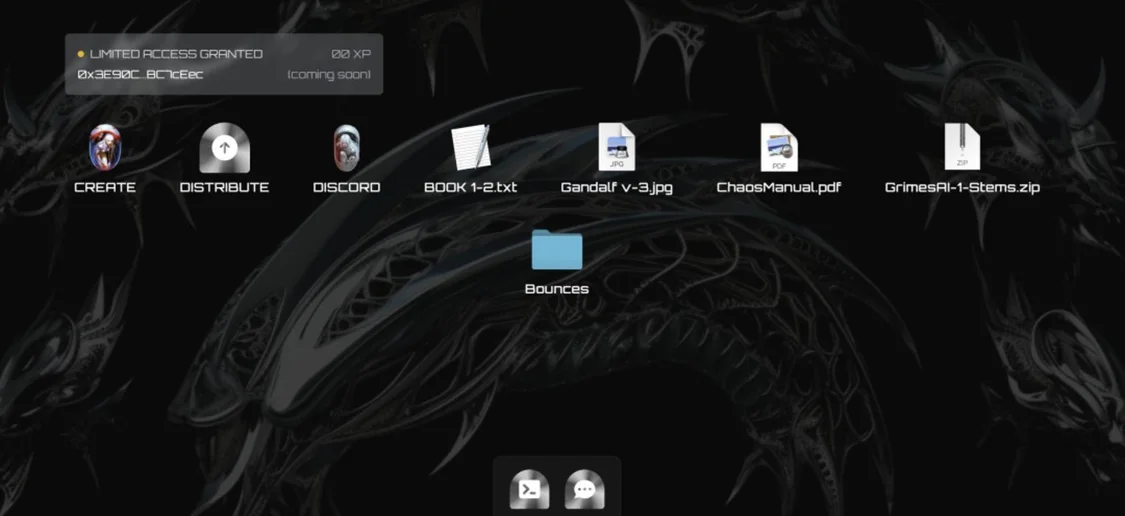Open the chat bubble icon in the dock

coord(585,489)
